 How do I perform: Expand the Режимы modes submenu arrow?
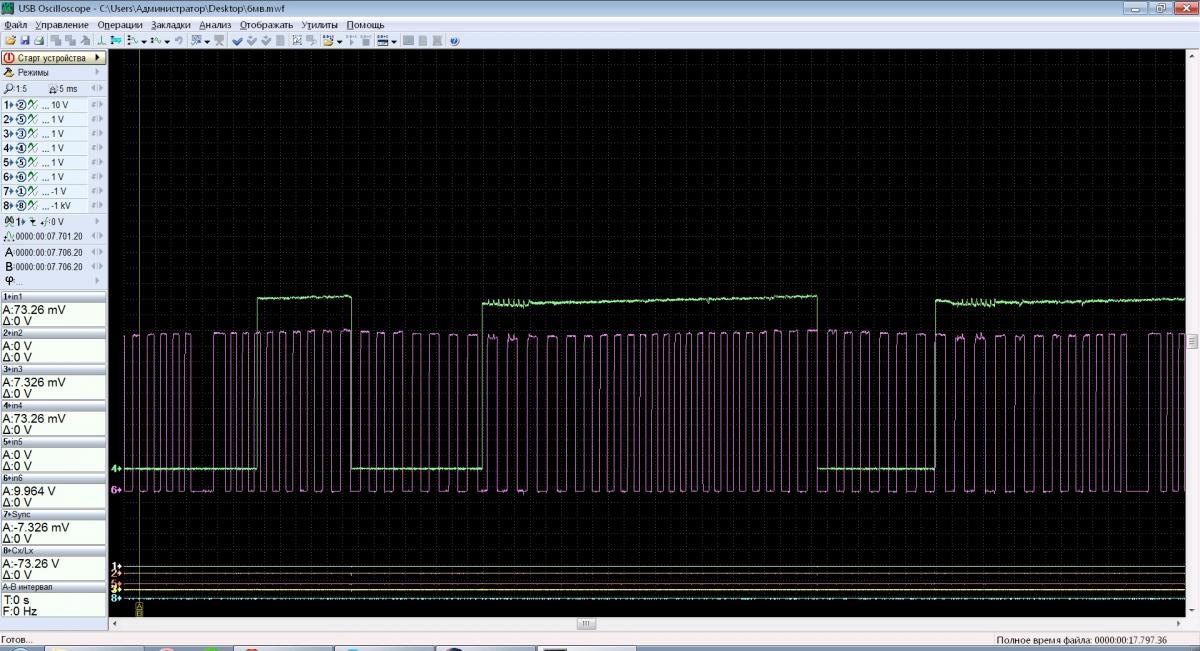pyautogui.click(x=97, y=72)
